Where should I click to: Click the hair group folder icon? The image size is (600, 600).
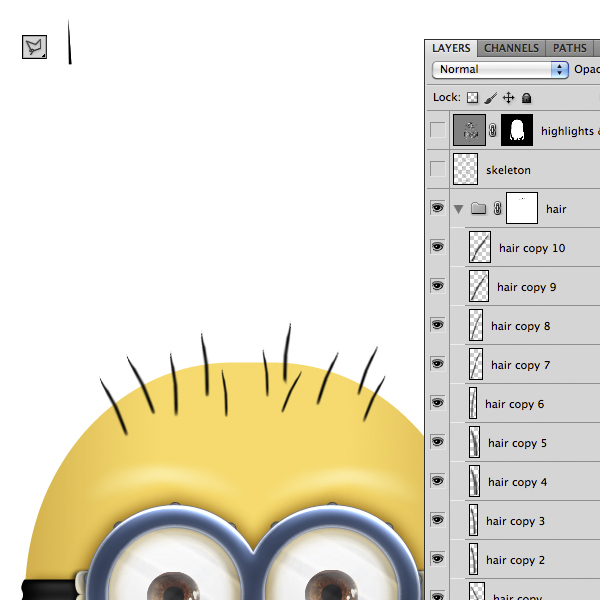[478, 209]
